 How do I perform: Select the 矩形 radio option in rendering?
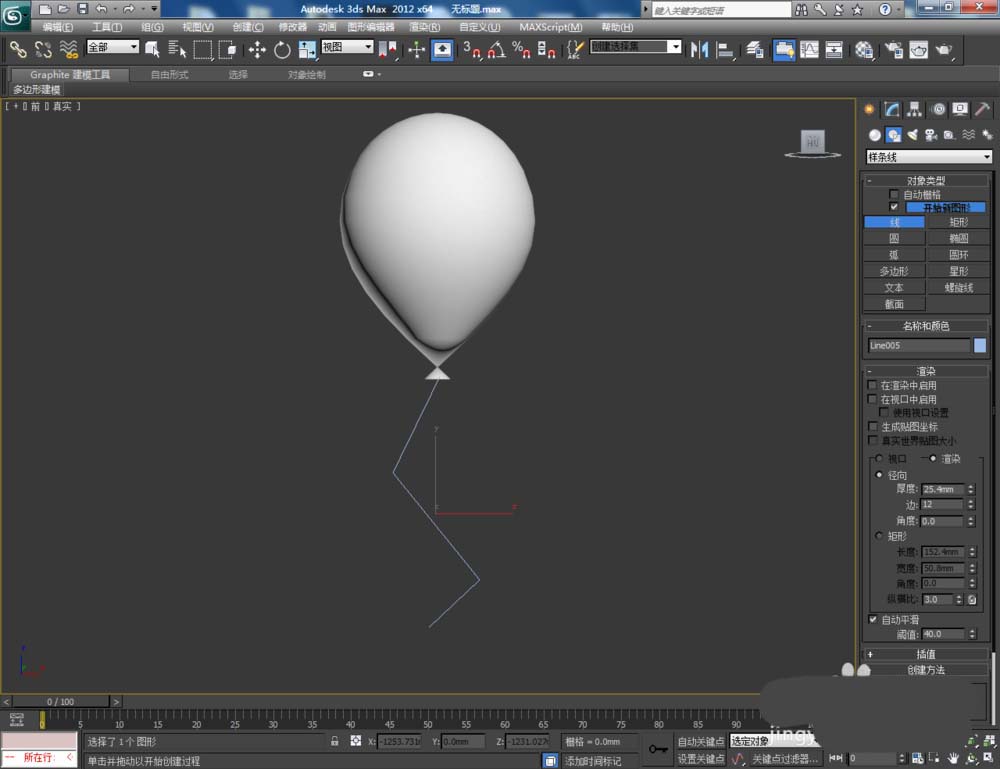click(x=879, y=536)
